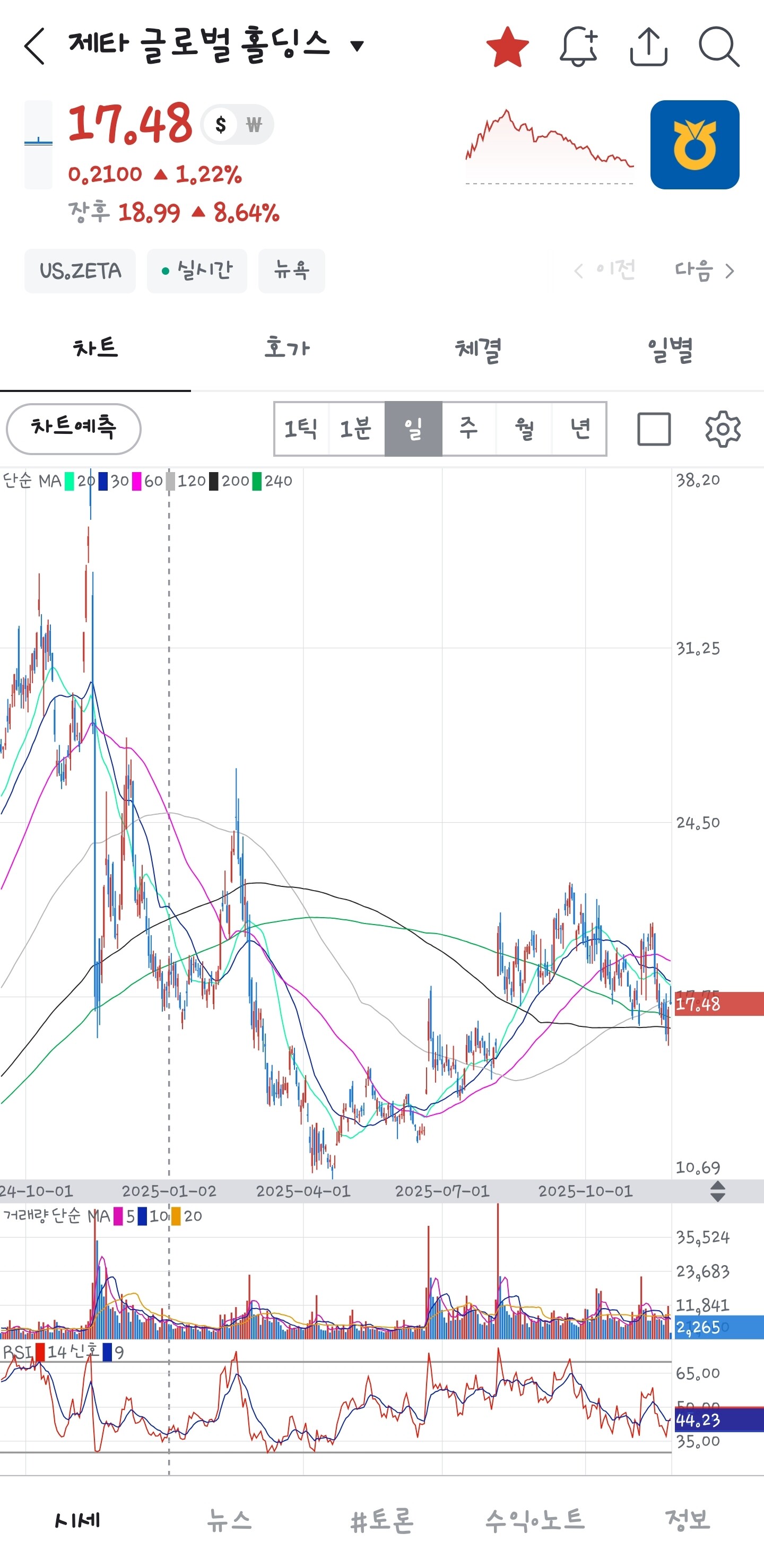
Task: Switch currency to dollar
Action: (220, 125)
